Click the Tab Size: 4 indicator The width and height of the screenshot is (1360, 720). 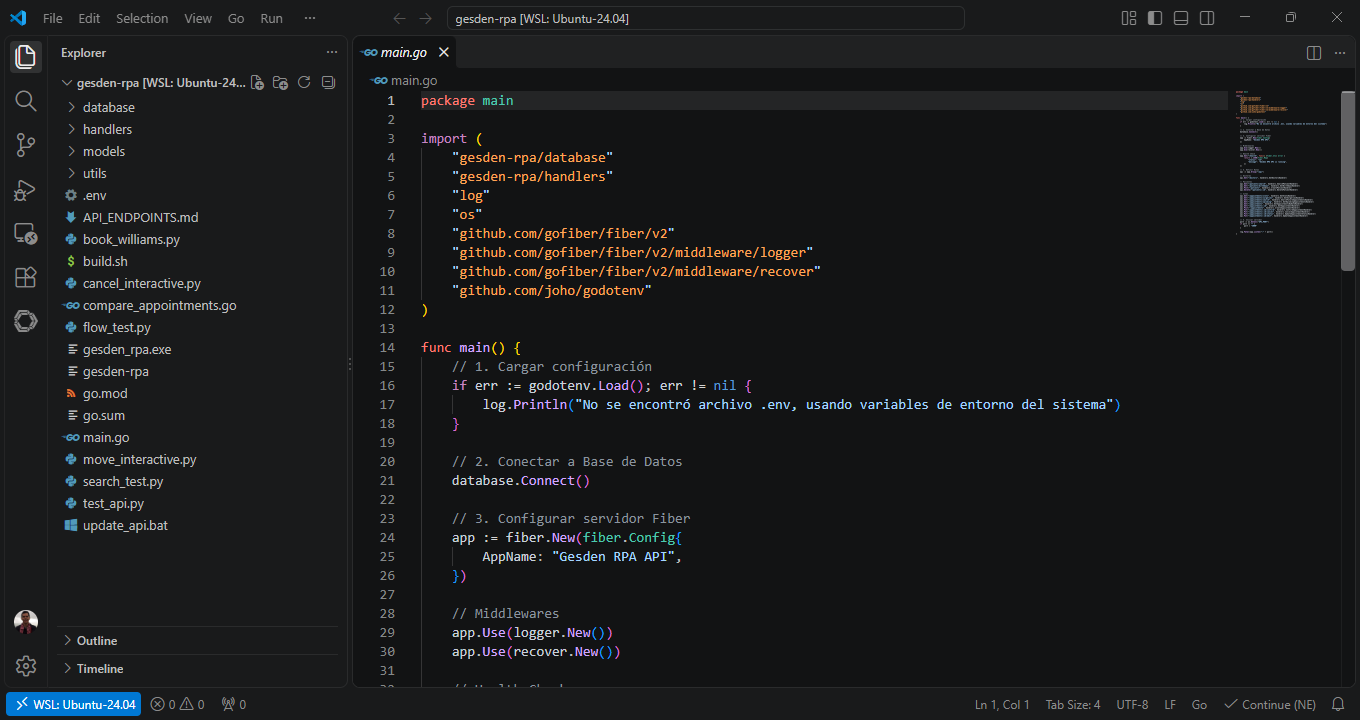point(1073,705)
